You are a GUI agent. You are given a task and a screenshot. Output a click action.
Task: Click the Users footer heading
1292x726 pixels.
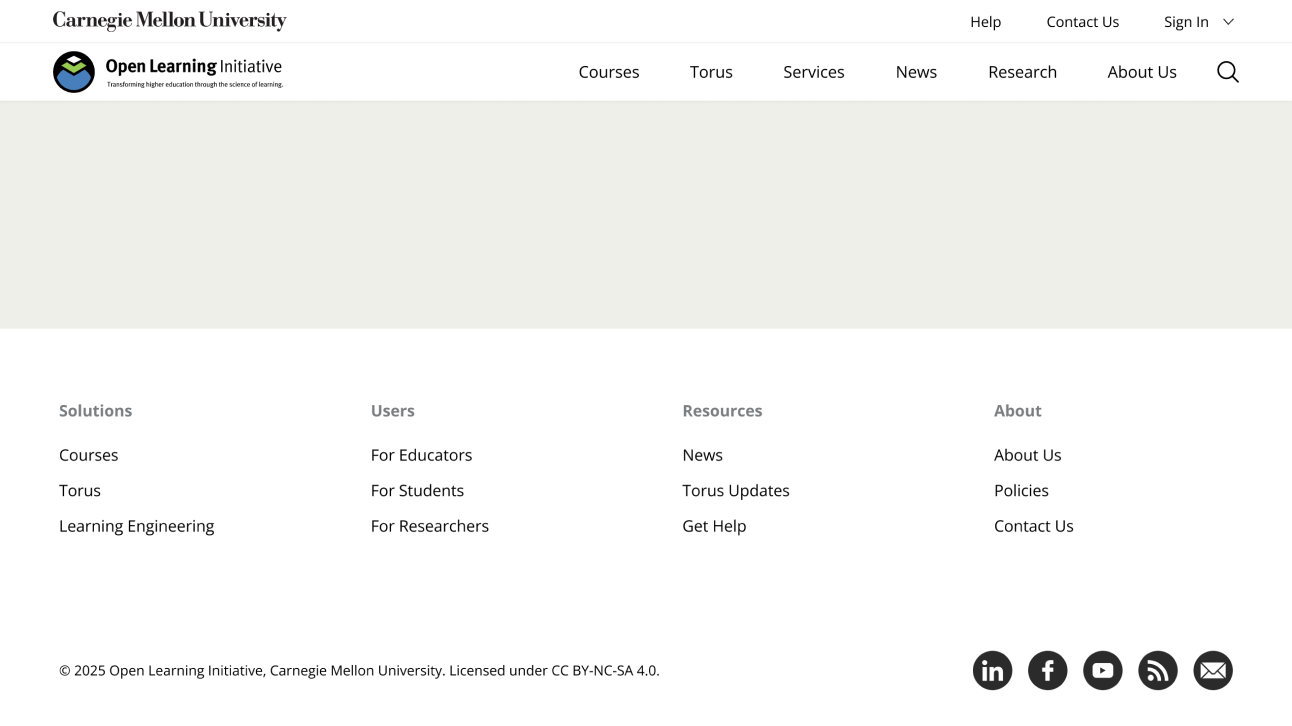(393, 411)
